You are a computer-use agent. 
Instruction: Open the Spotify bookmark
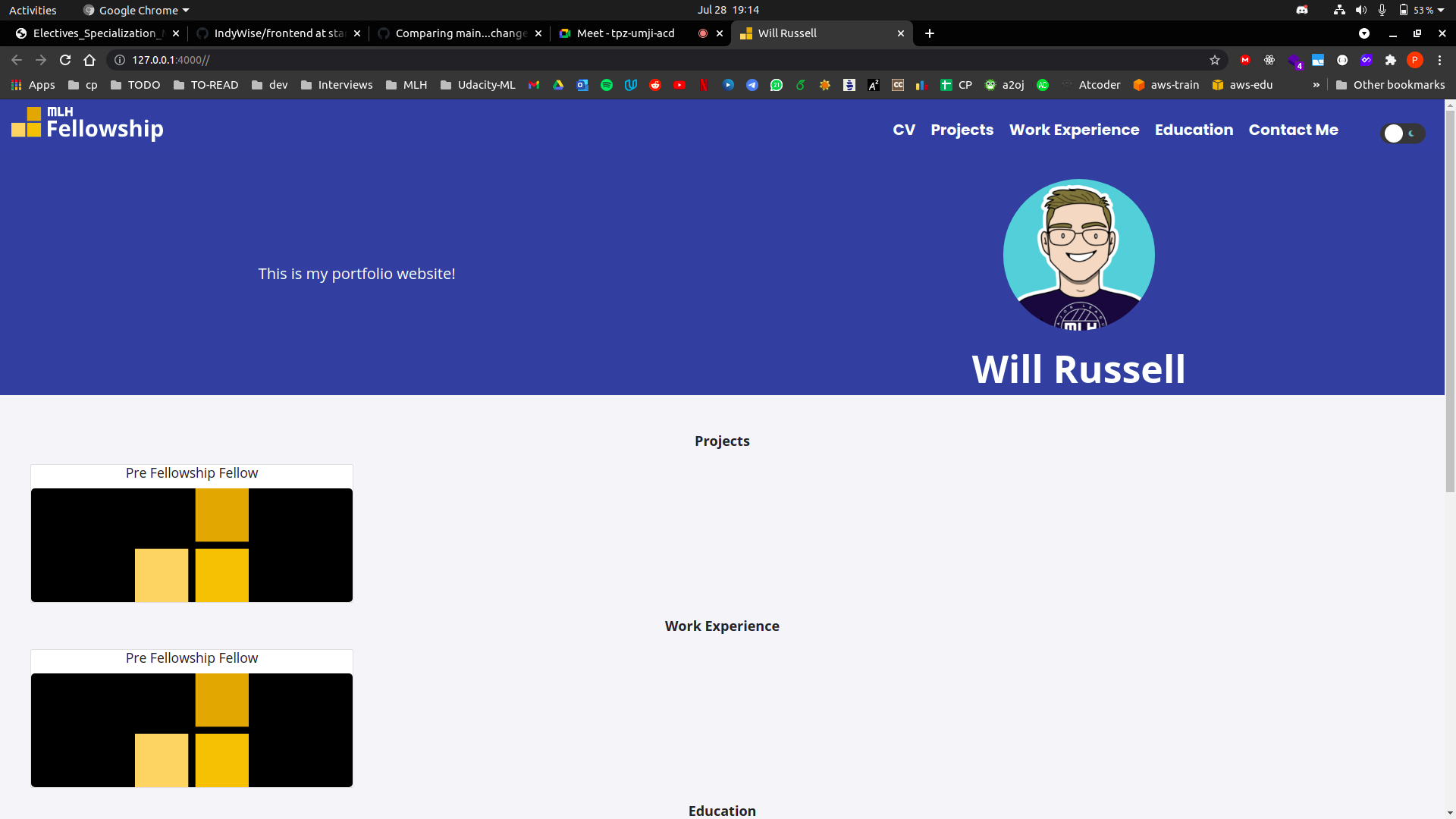(607, 85)
